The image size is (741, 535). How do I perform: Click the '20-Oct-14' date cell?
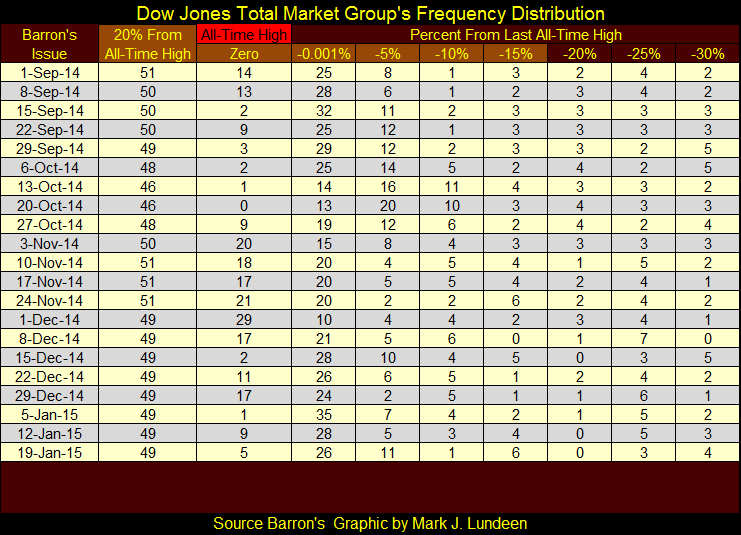click(x=50, y=206)
